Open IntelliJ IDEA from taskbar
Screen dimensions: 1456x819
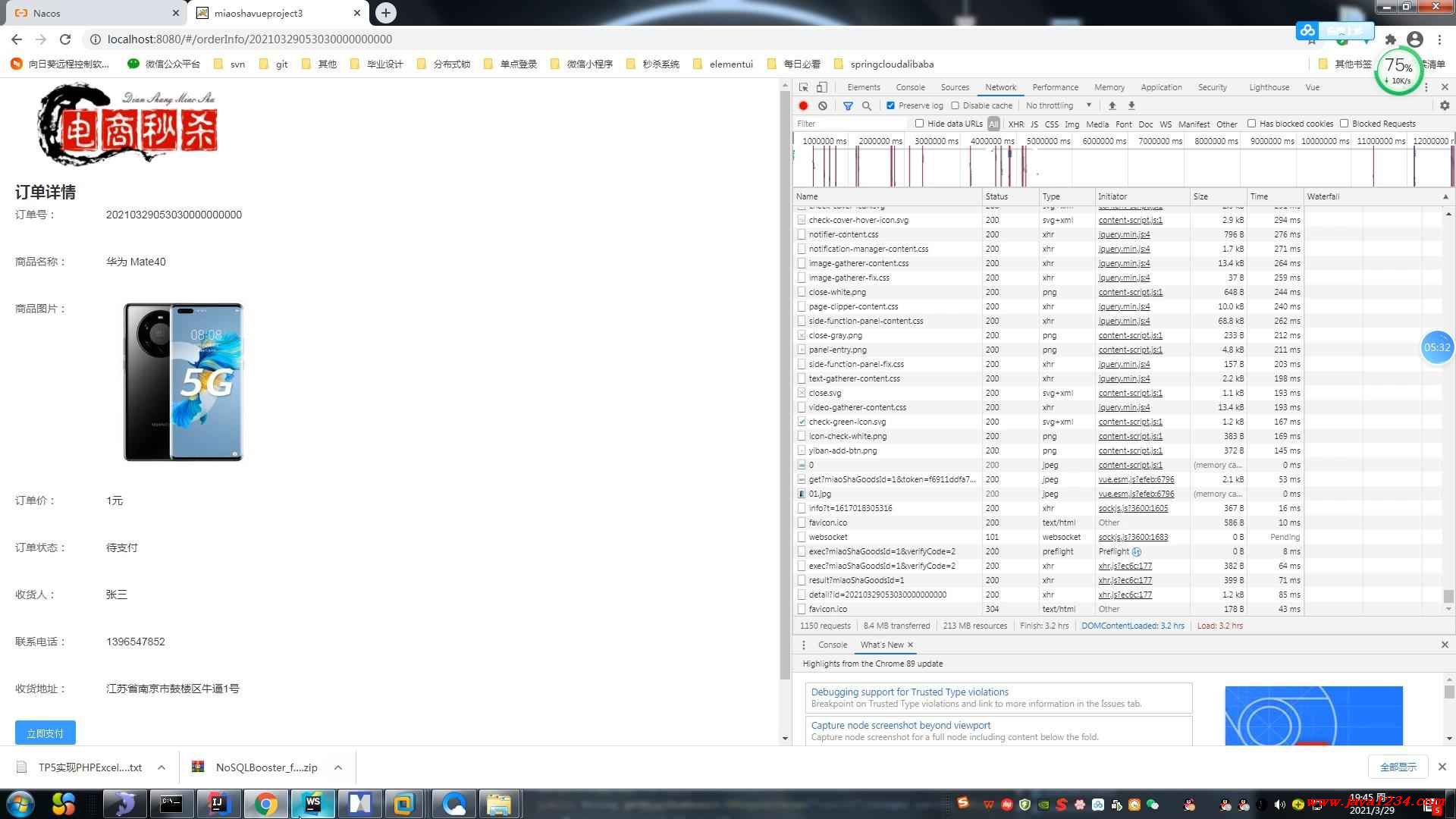218,804
